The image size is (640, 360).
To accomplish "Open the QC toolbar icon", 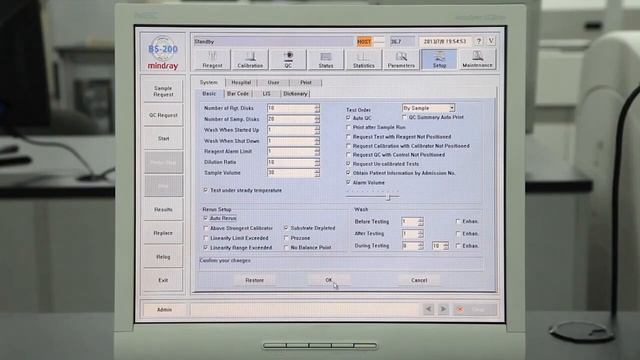I will [x=288, y=60].
